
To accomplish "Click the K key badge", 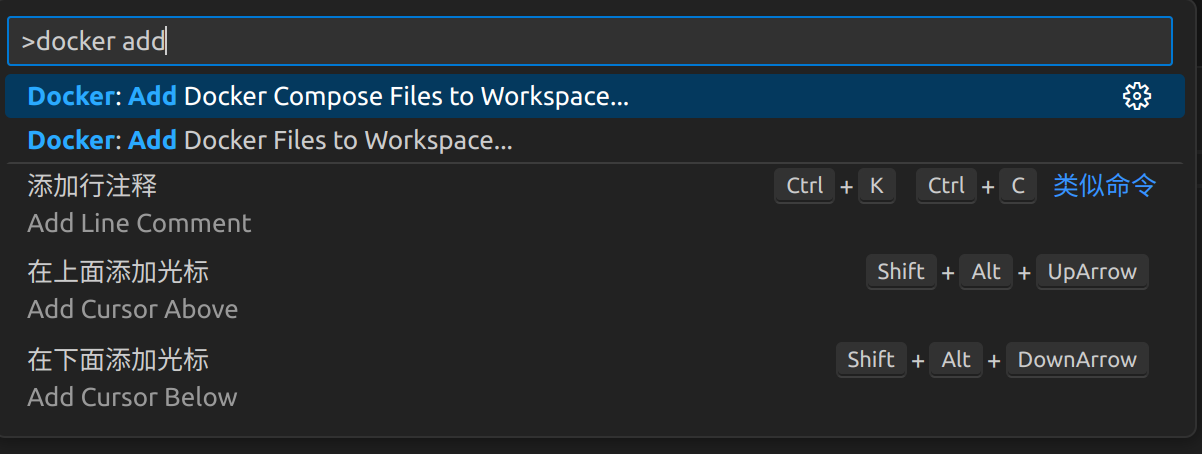I will [876, 186].
